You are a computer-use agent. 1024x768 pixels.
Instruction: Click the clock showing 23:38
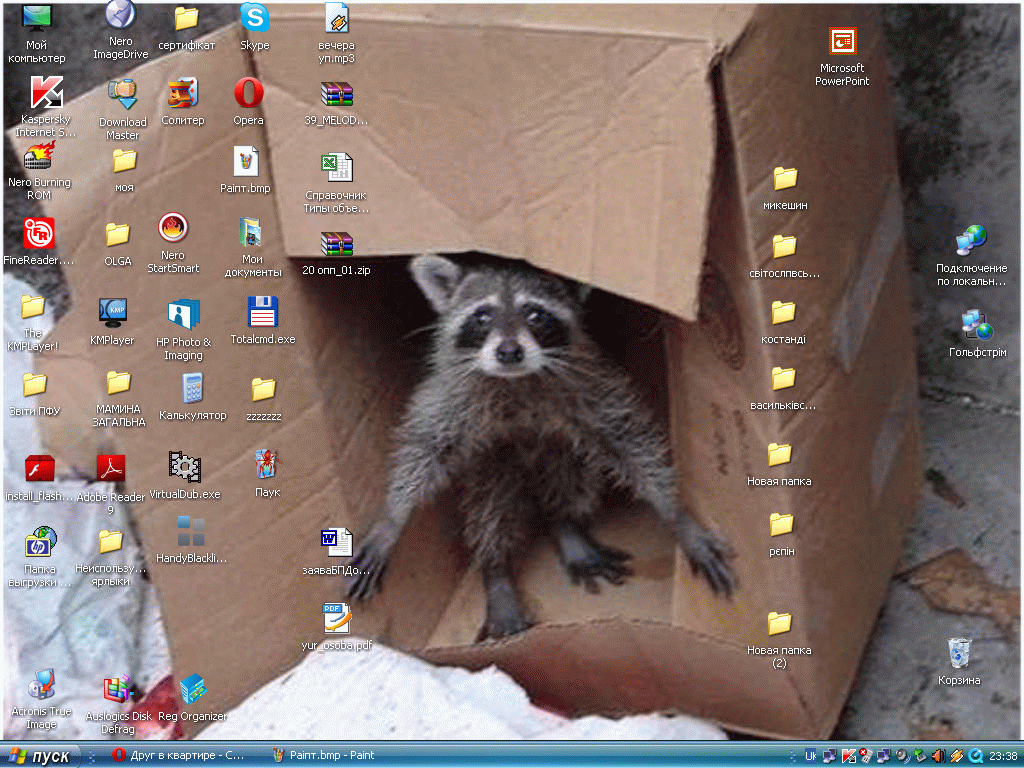click(x=1002, y=756)
